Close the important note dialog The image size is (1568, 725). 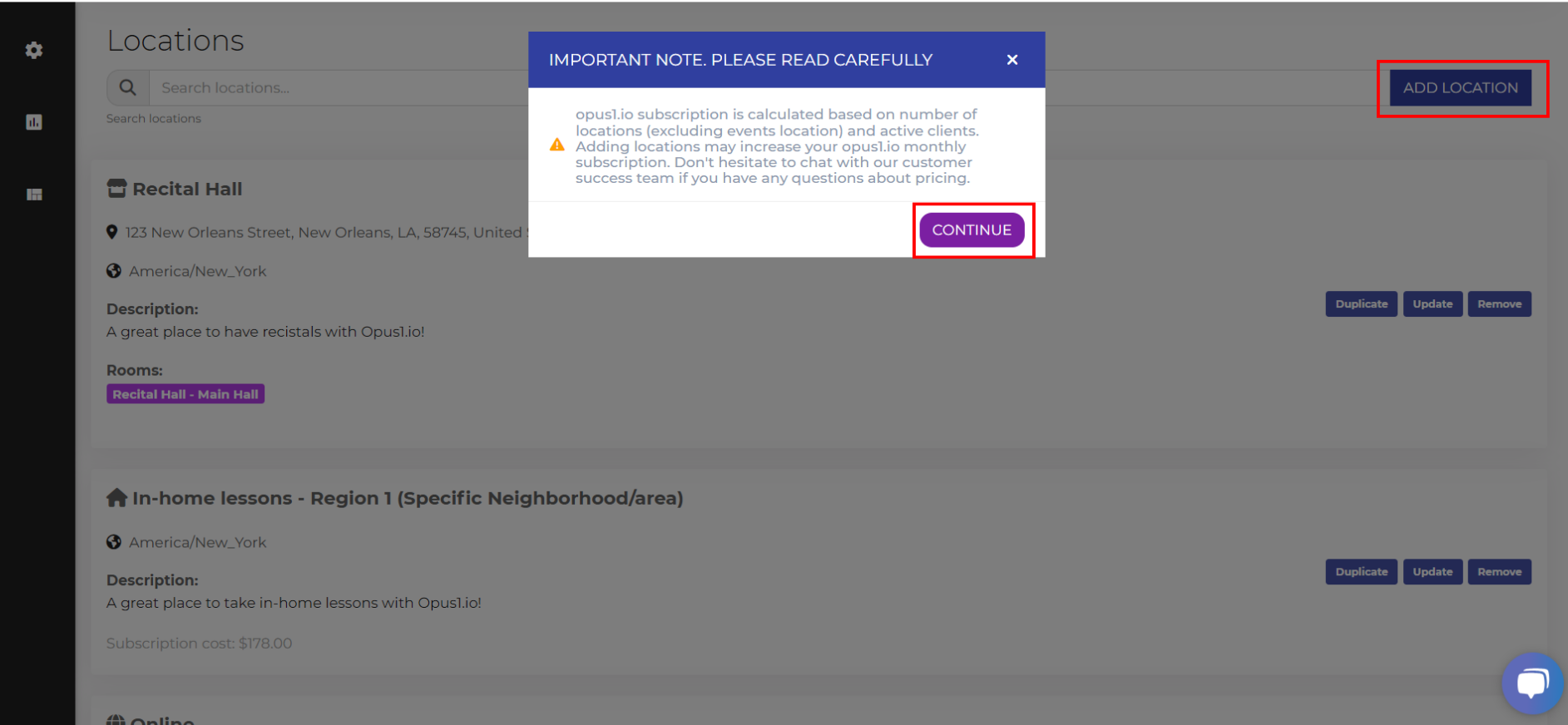(1012, 60)
